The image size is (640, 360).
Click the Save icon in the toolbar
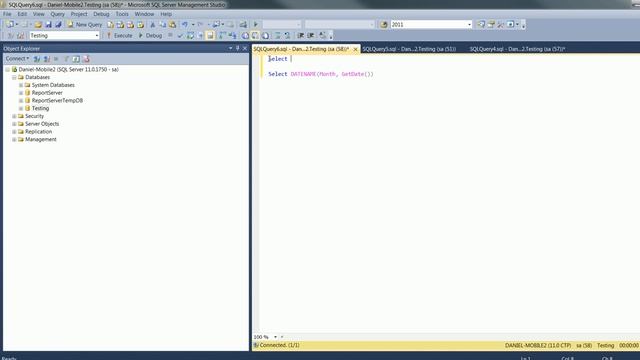pos(49,24)
